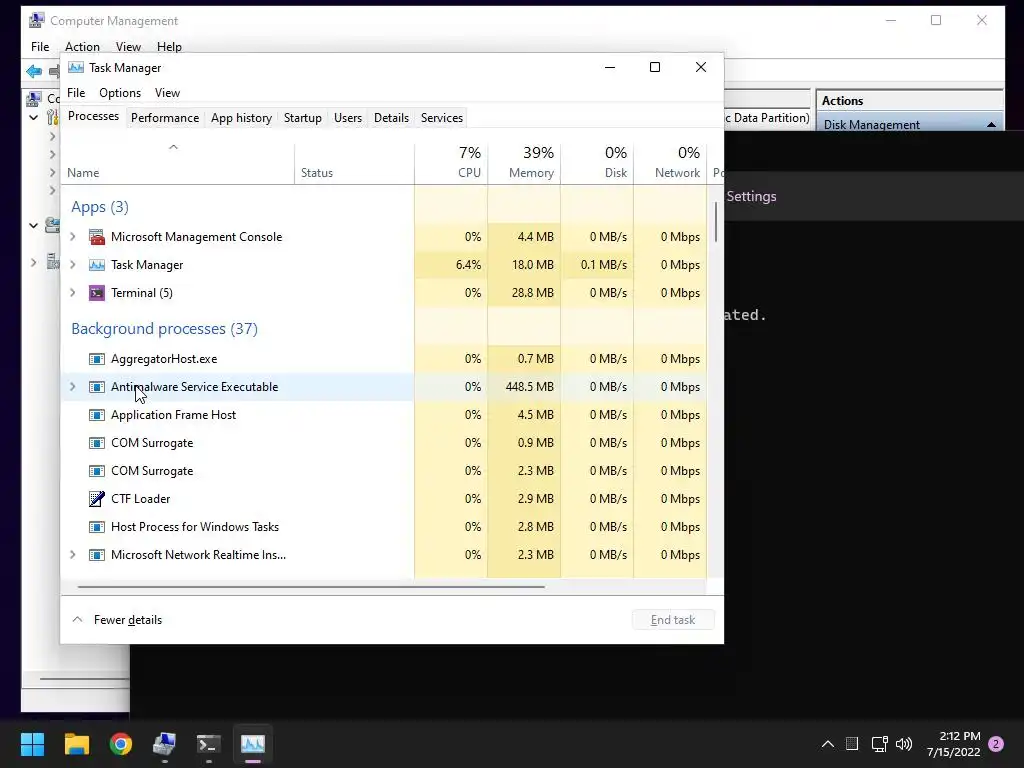Expand the Terminal (5) process group
Viewport: 1024px width, 768px height.
coord(72,293)
